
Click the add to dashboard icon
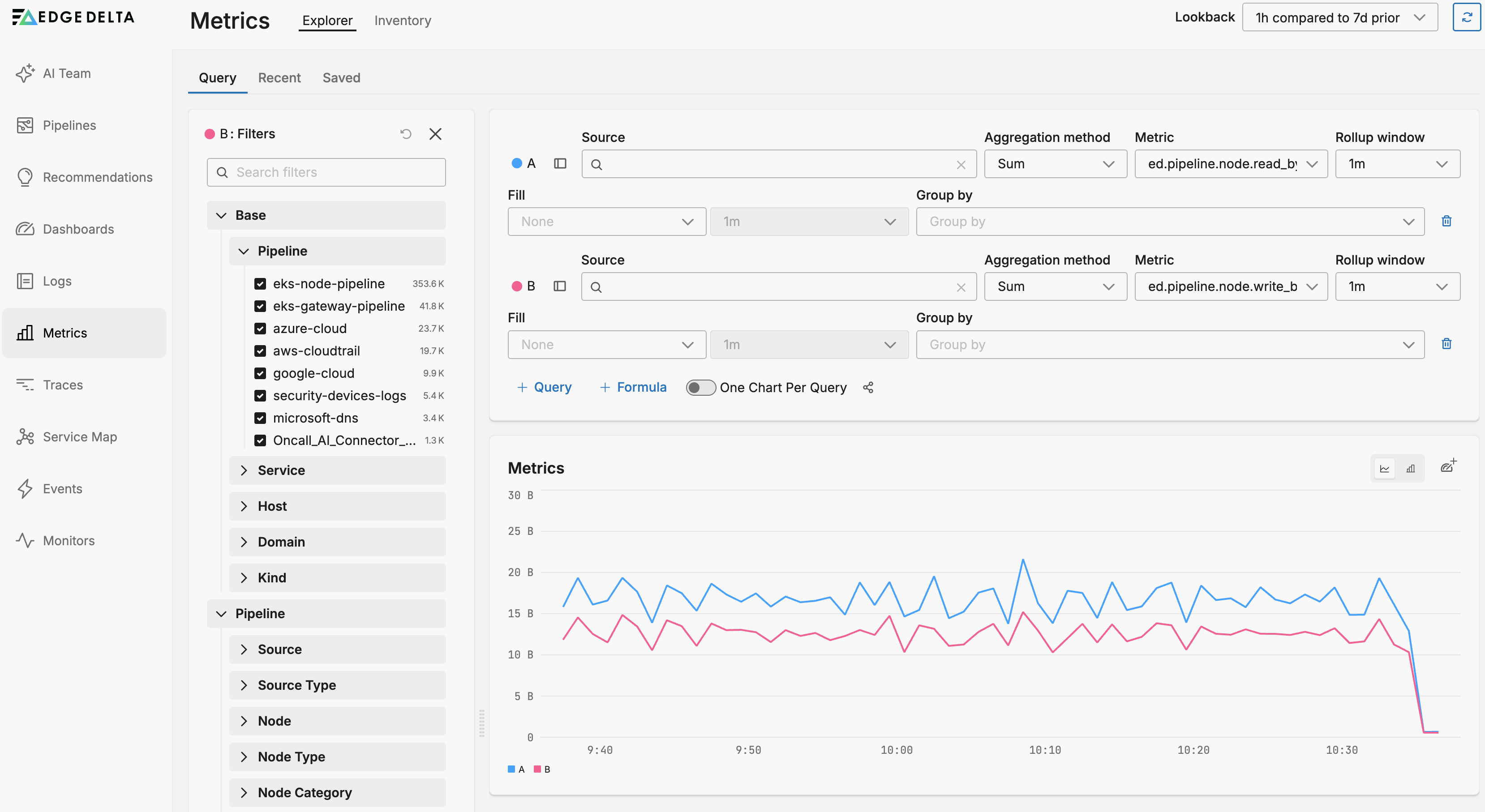click(1448, 466)
